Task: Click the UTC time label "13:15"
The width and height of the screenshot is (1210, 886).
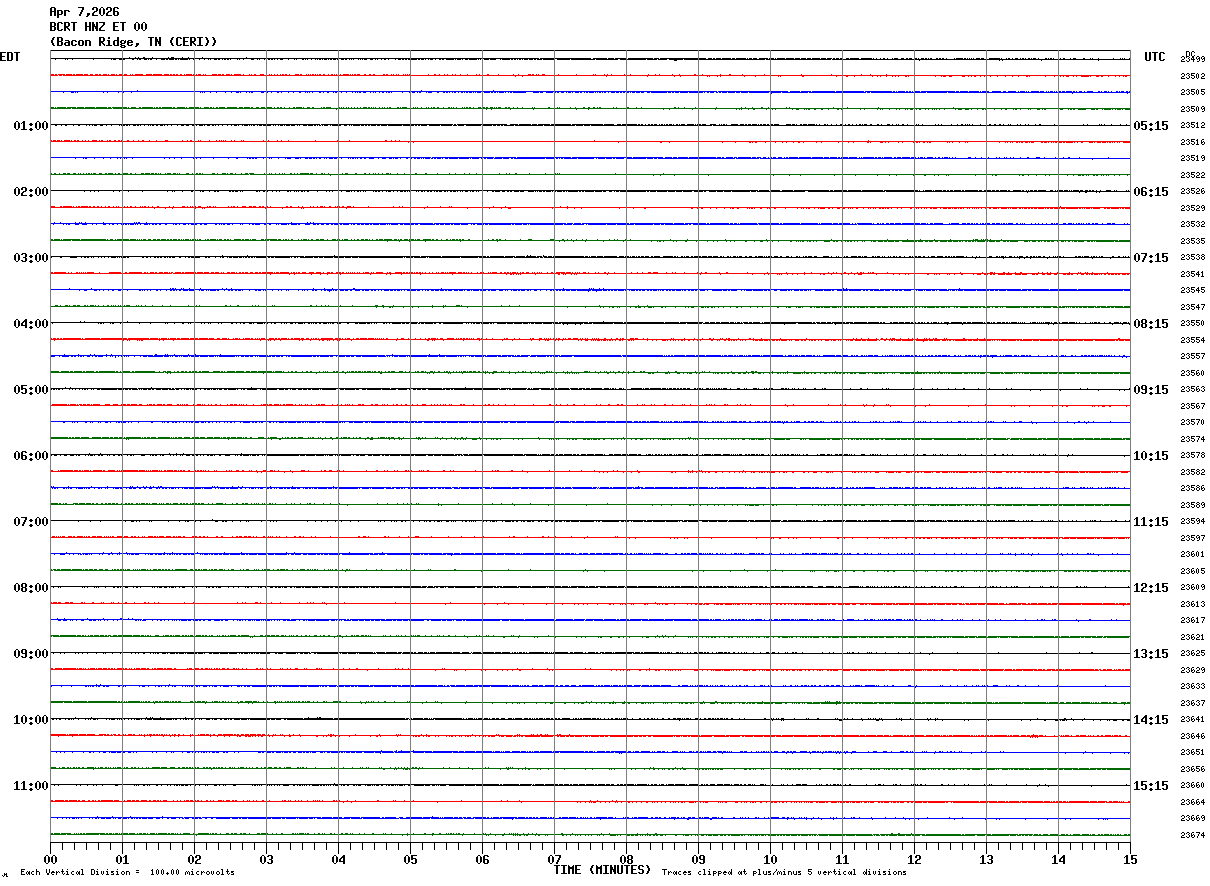Action: (1151, 654)
